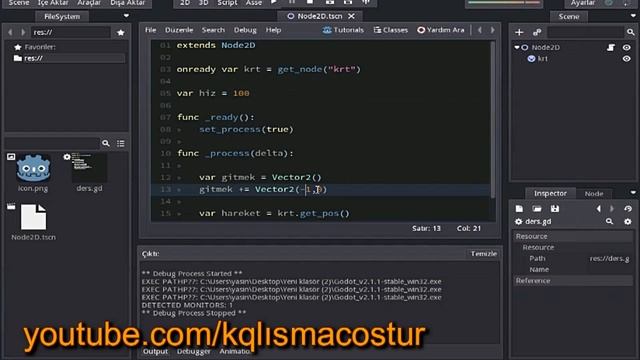Open the Help menu
Image resolution: width=640 pixels, height=360 pixels.
273,30
